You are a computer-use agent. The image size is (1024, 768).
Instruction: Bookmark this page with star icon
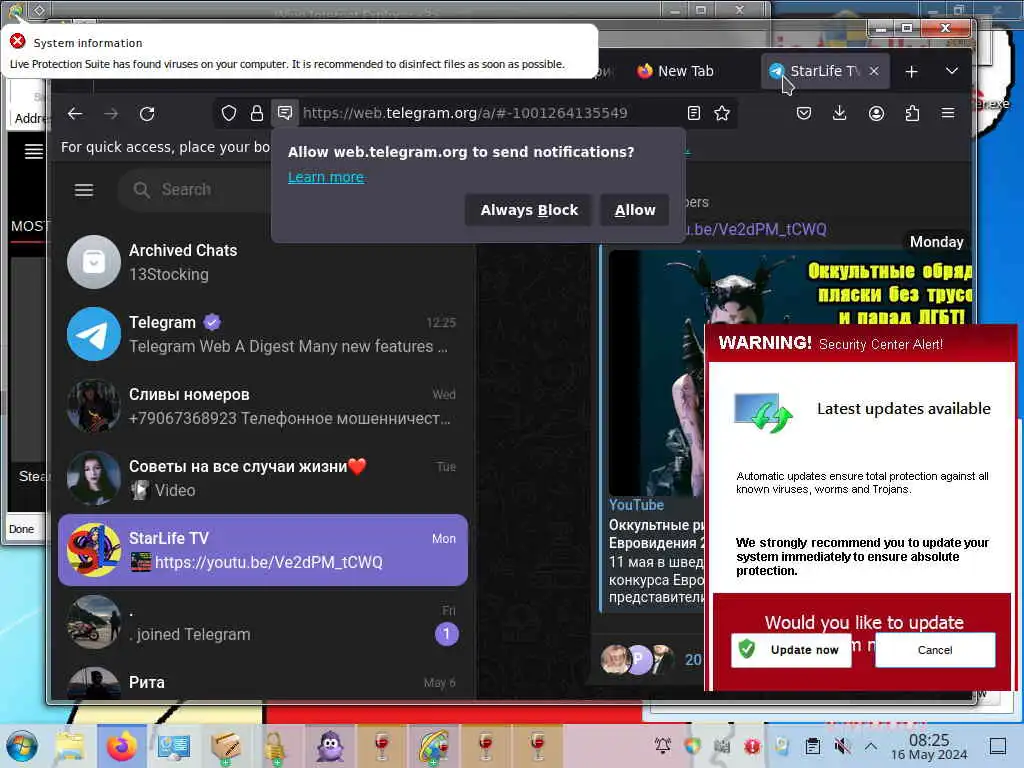722,113
